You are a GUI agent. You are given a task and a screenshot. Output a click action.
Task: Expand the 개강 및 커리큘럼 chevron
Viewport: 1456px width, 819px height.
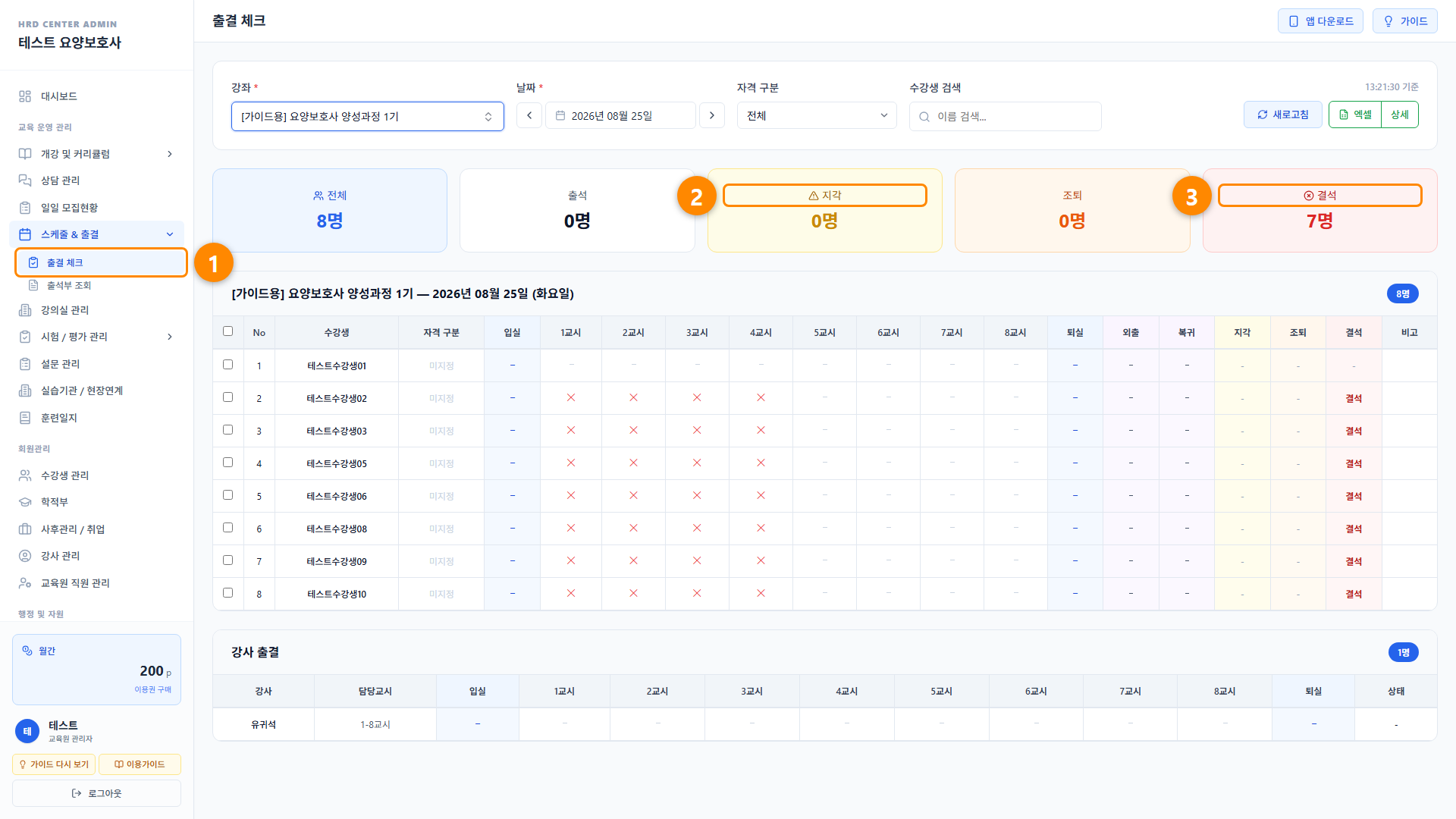tap(170, 154)
